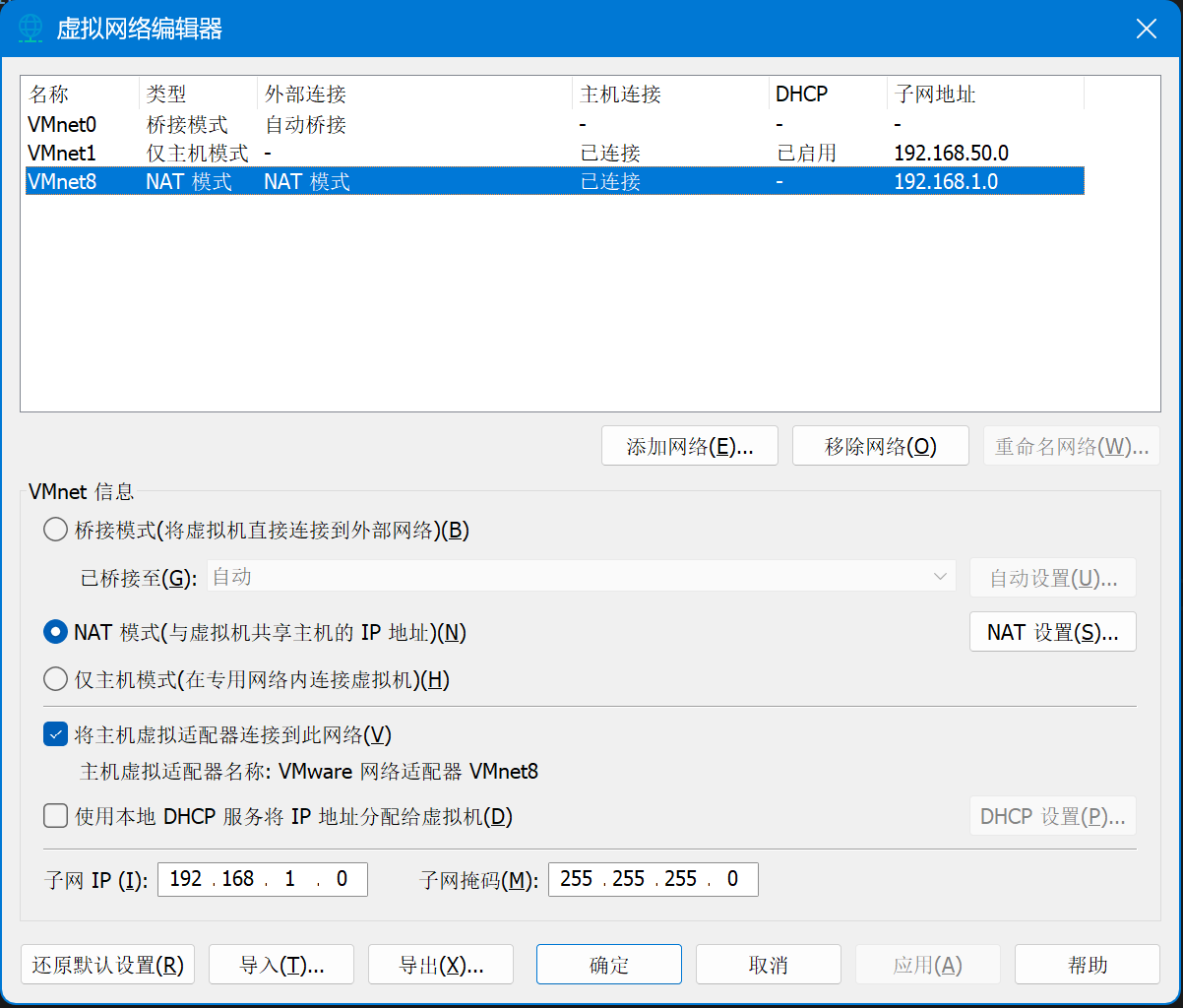Click the network editor globe icon in title bar

coord(31,29)
